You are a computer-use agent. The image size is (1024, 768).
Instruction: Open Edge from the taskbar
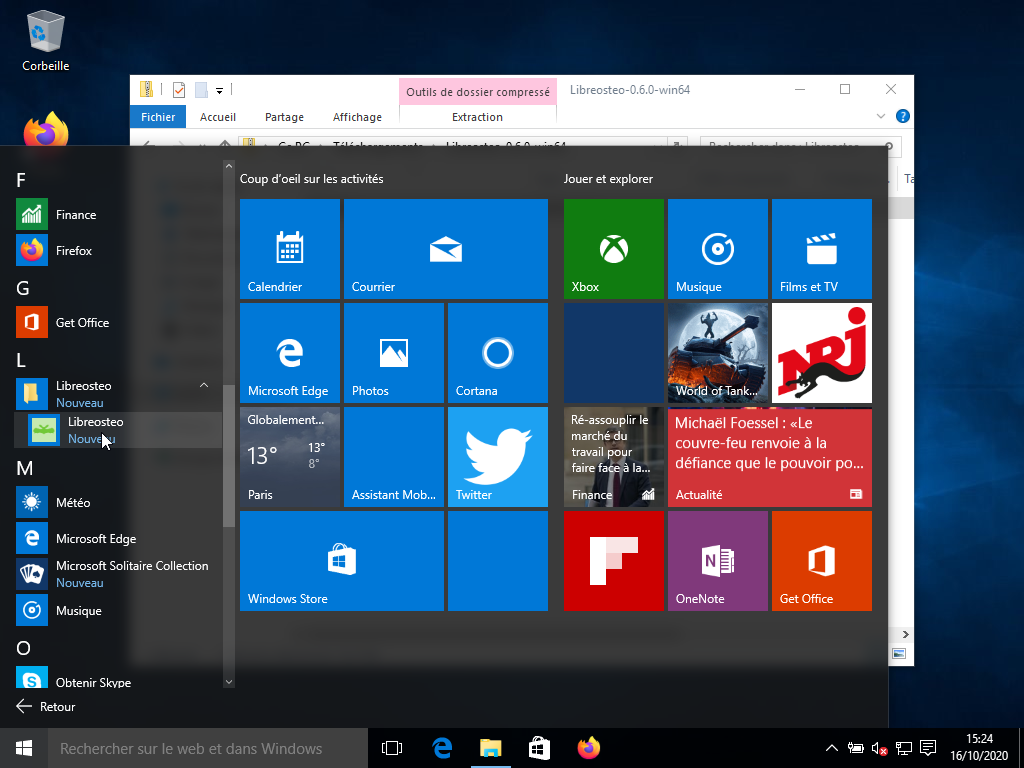[442, 748]
